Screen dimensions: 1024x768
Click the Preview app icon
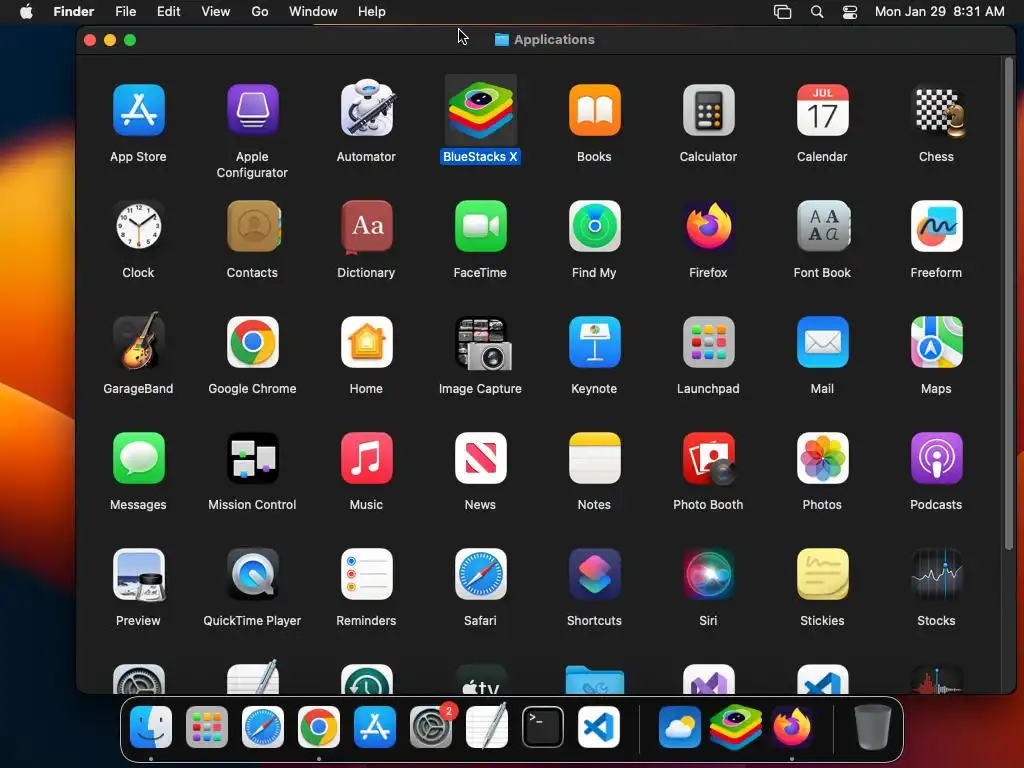coord(138,574)
